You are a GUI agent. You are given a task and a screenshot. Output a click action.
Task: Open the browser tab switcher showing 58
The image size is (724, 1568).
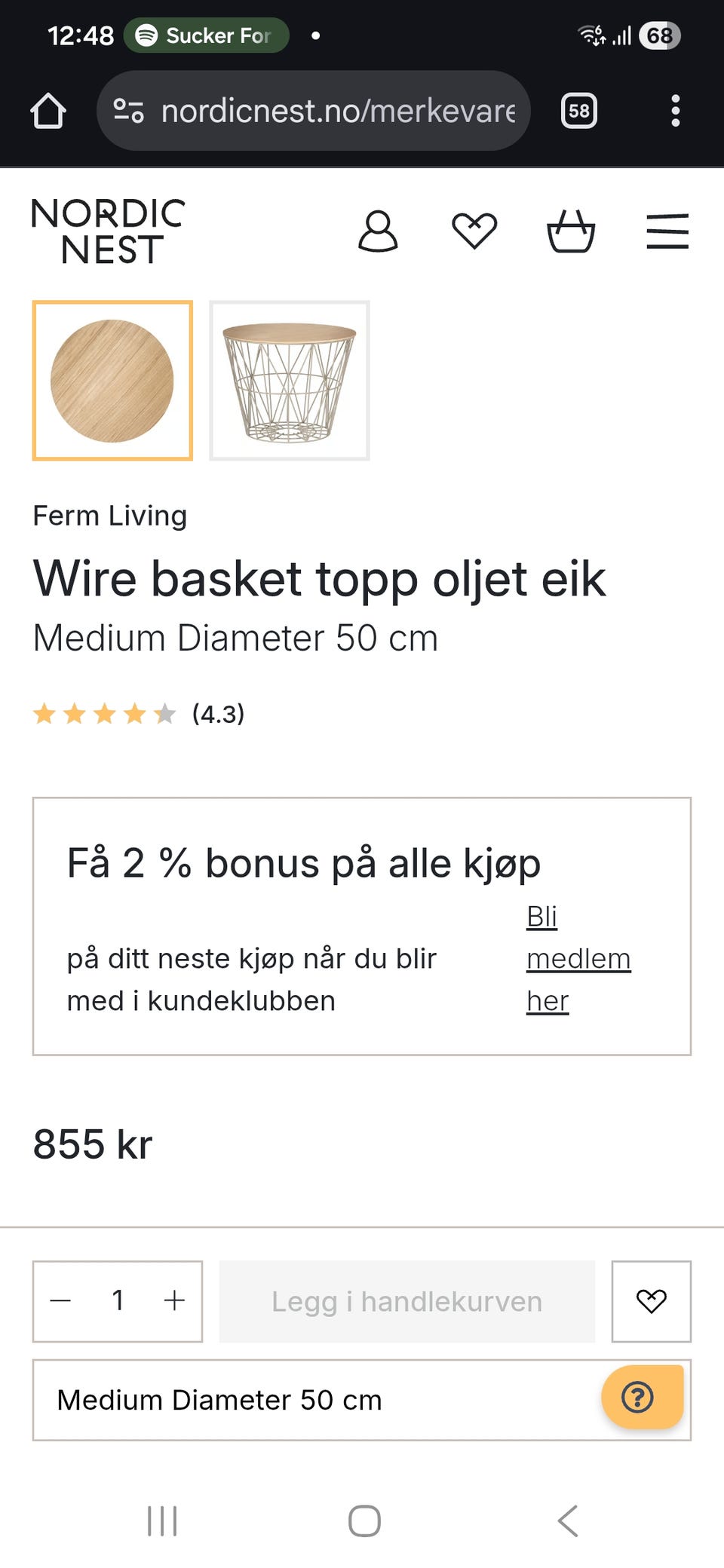[x=579, y=111]
